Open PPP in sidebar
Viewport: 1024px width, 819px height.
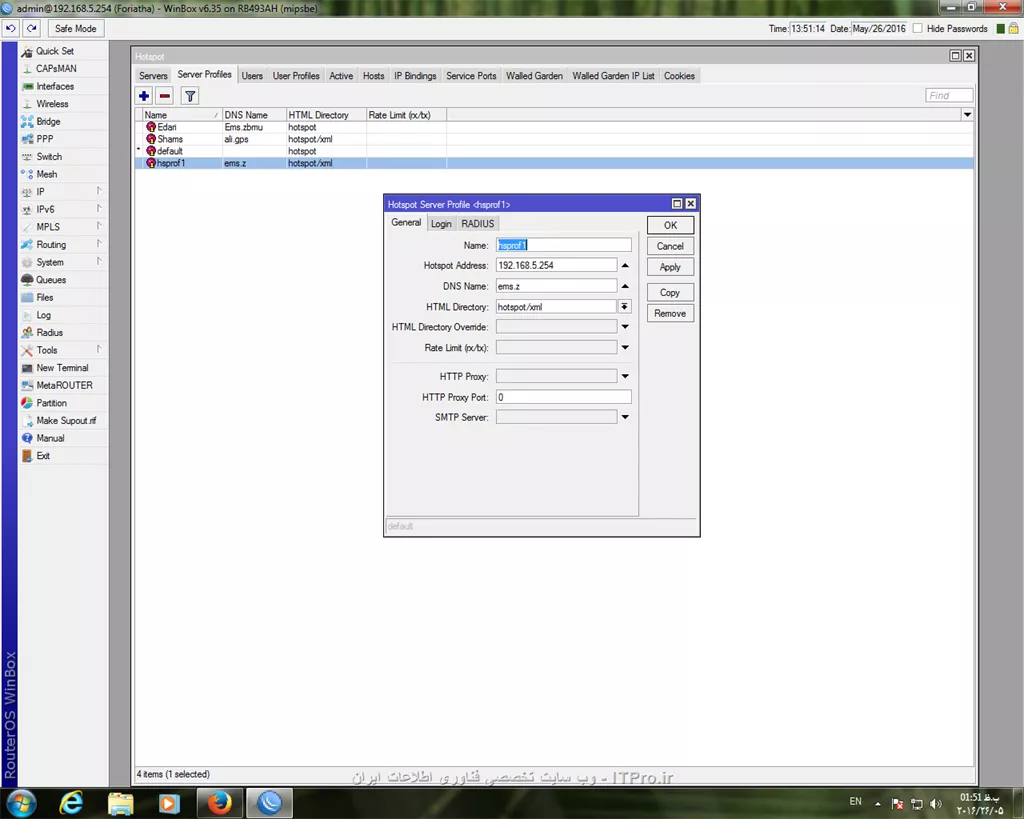click(x=45, y=139)
